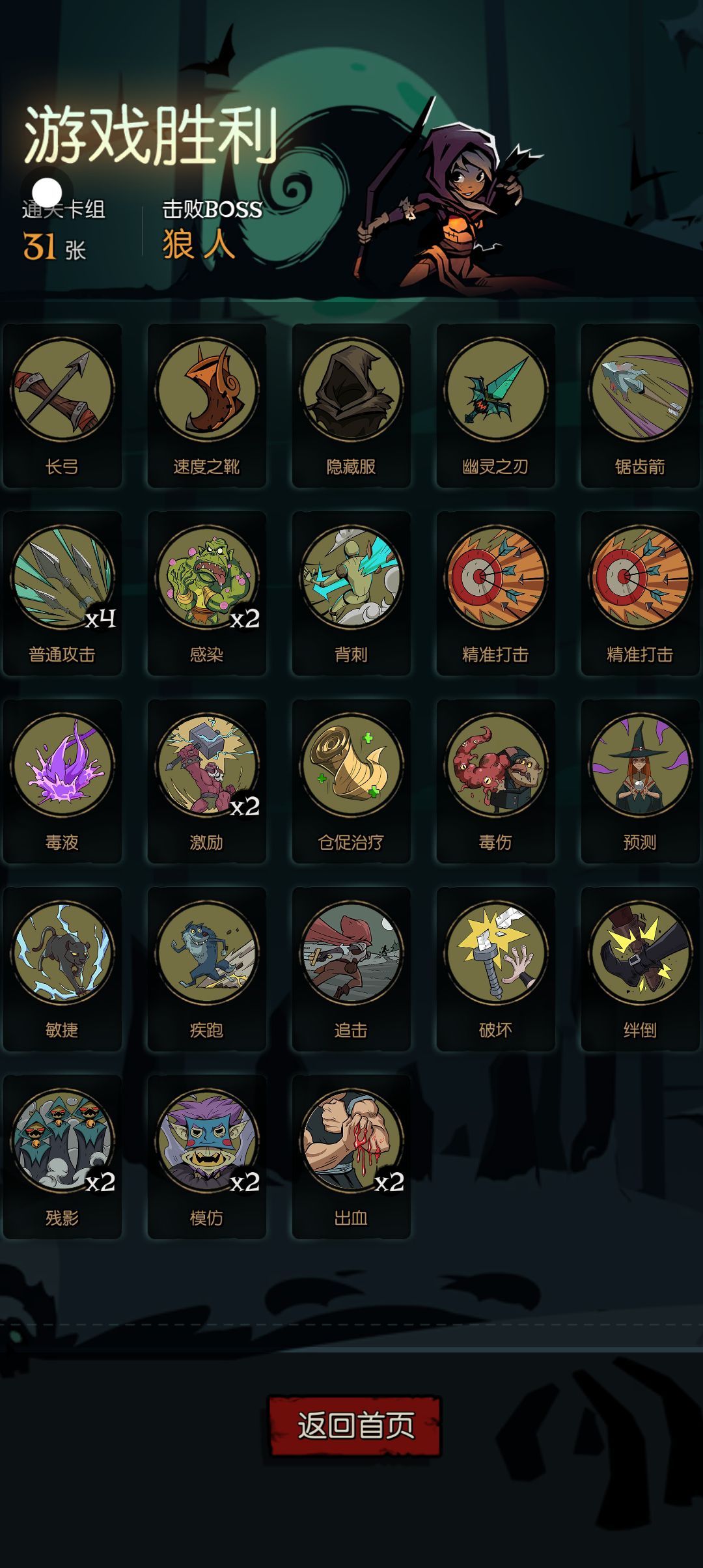Open the 绊倒 boot kick card
The image size is (703, 1568).
click(x=641, y=952)
